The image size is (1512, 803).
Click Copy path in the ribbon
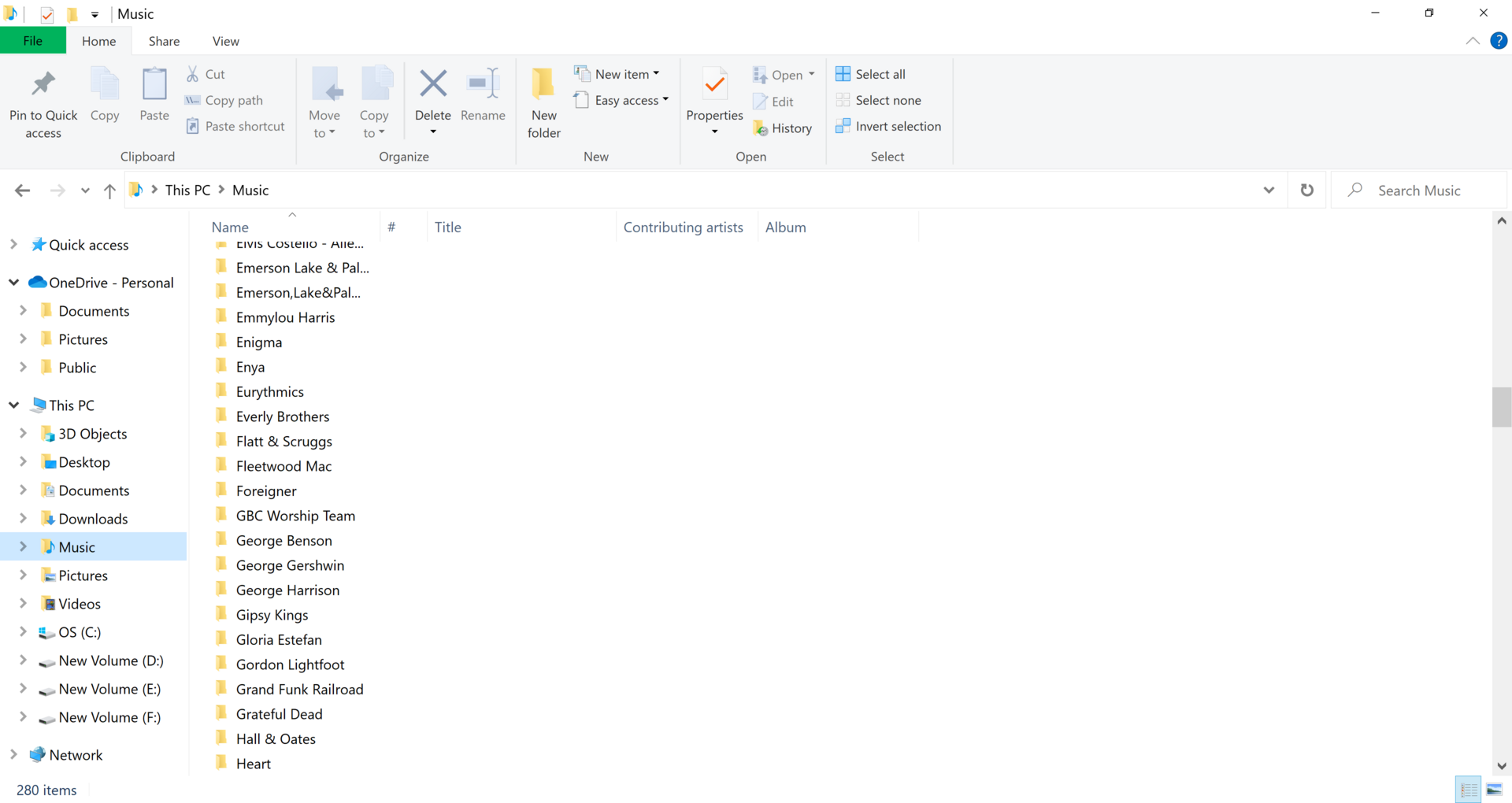click(x=224, y=100)
